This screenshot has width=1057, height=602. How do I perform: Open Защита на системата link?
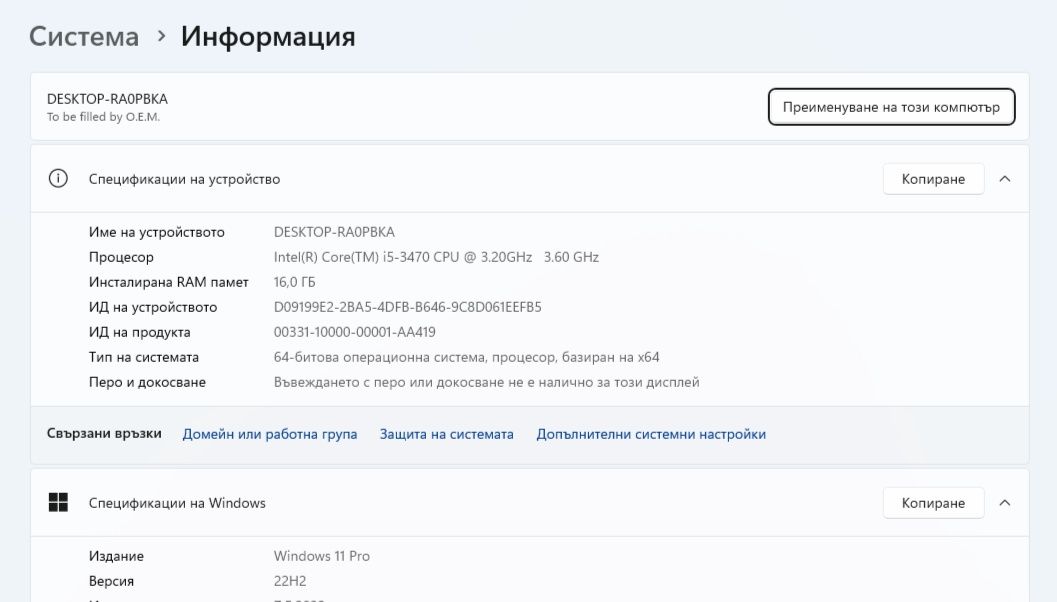(446, 434)
